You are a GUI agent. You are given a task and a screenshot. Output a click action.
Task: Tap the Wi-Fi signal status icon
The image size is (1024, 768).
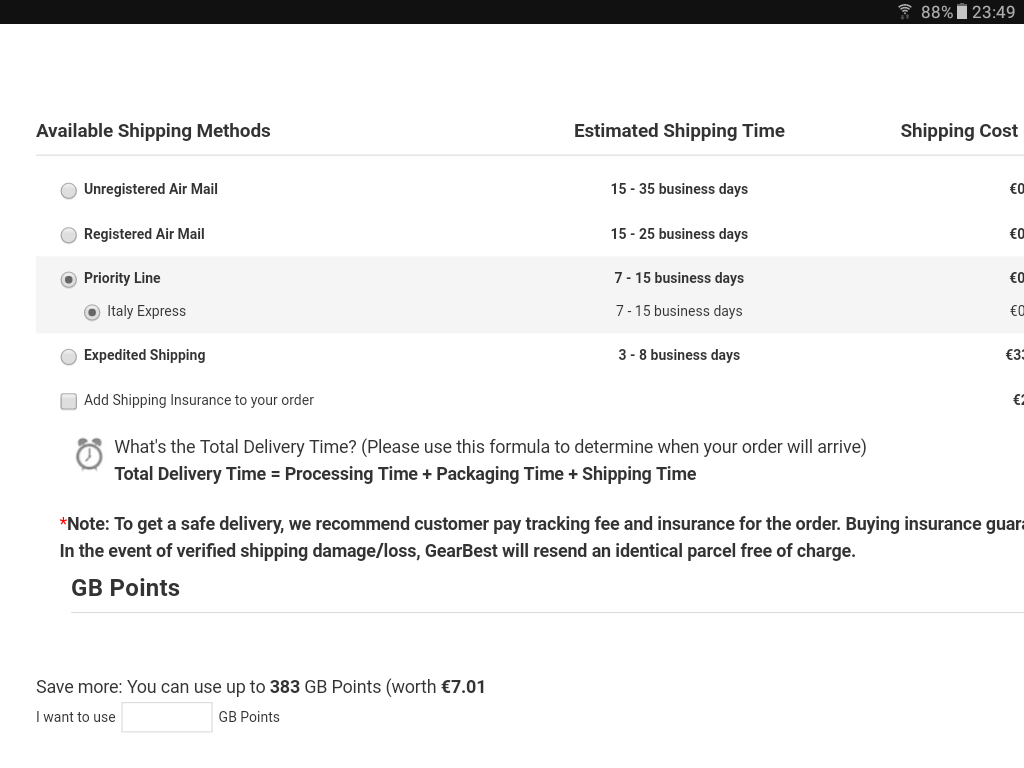pyautogui.click(x=904, y=12)
